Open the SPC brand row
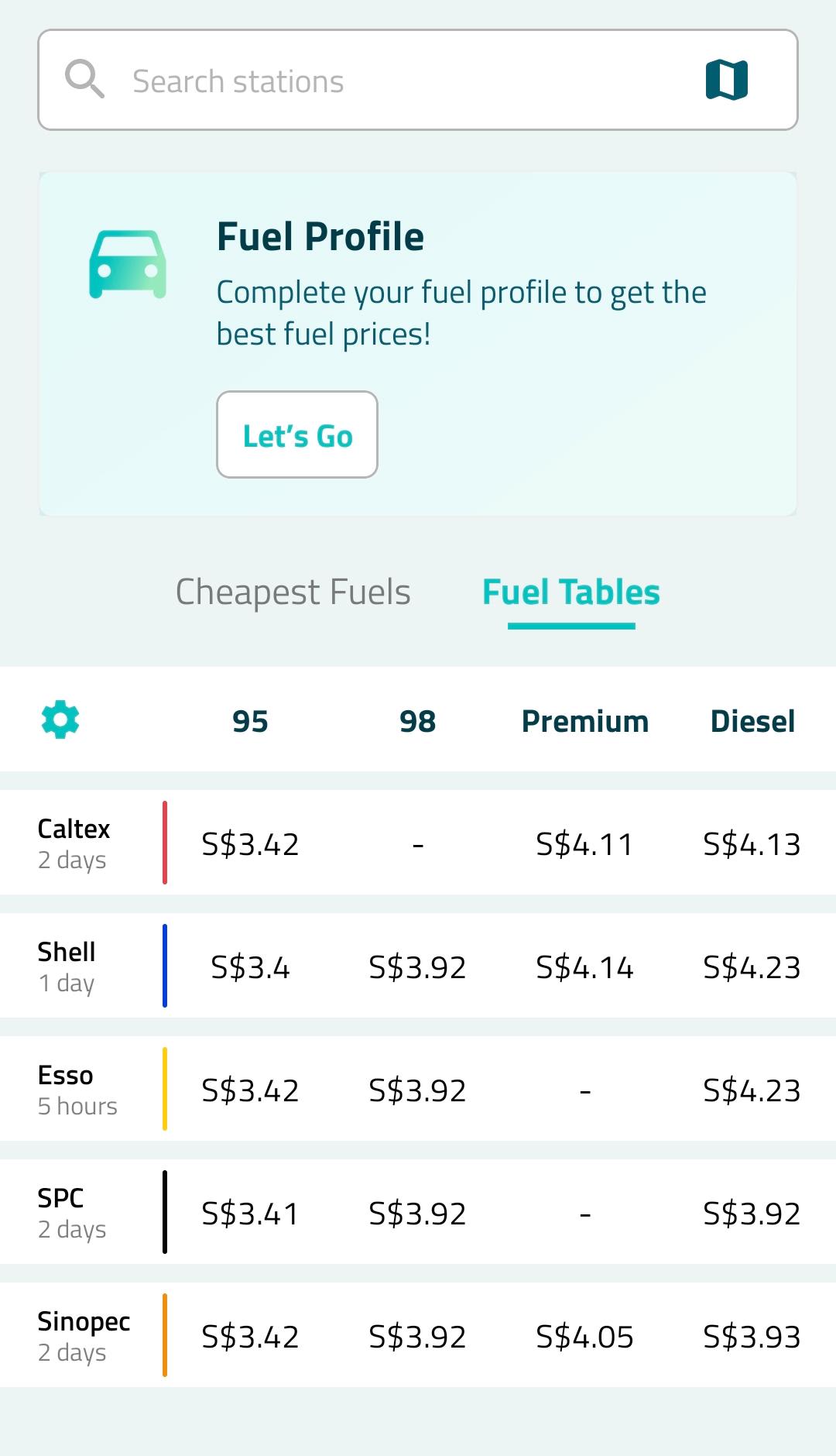Image resolution: width=836 pixels, height=1456 pixels. (418, 1212)
